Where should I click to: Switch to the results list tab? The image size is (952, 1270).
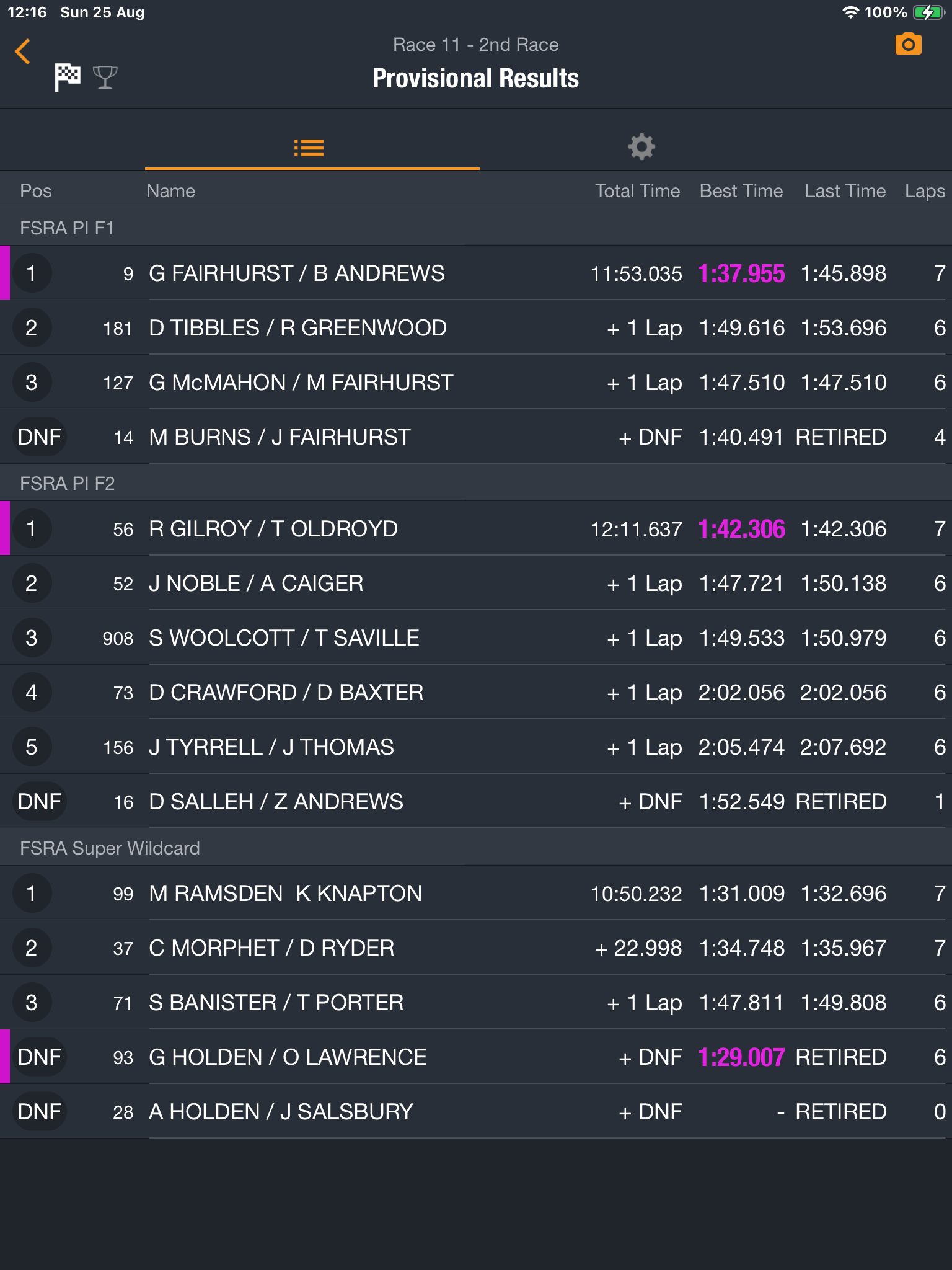click(x=309, y=148)
